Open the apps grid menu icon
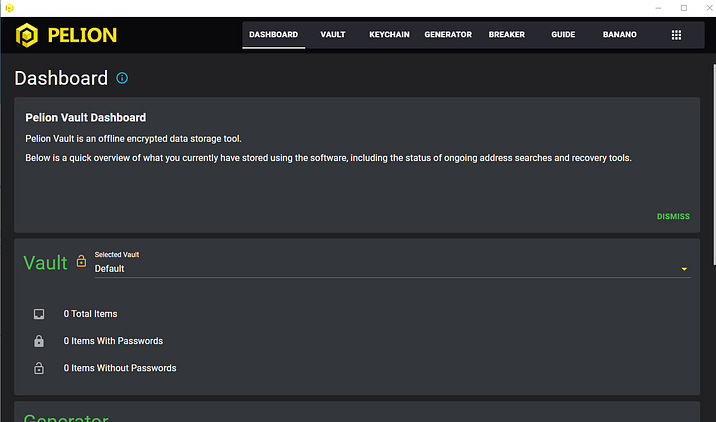Screen dimensions: 716x422 (676, 35)
